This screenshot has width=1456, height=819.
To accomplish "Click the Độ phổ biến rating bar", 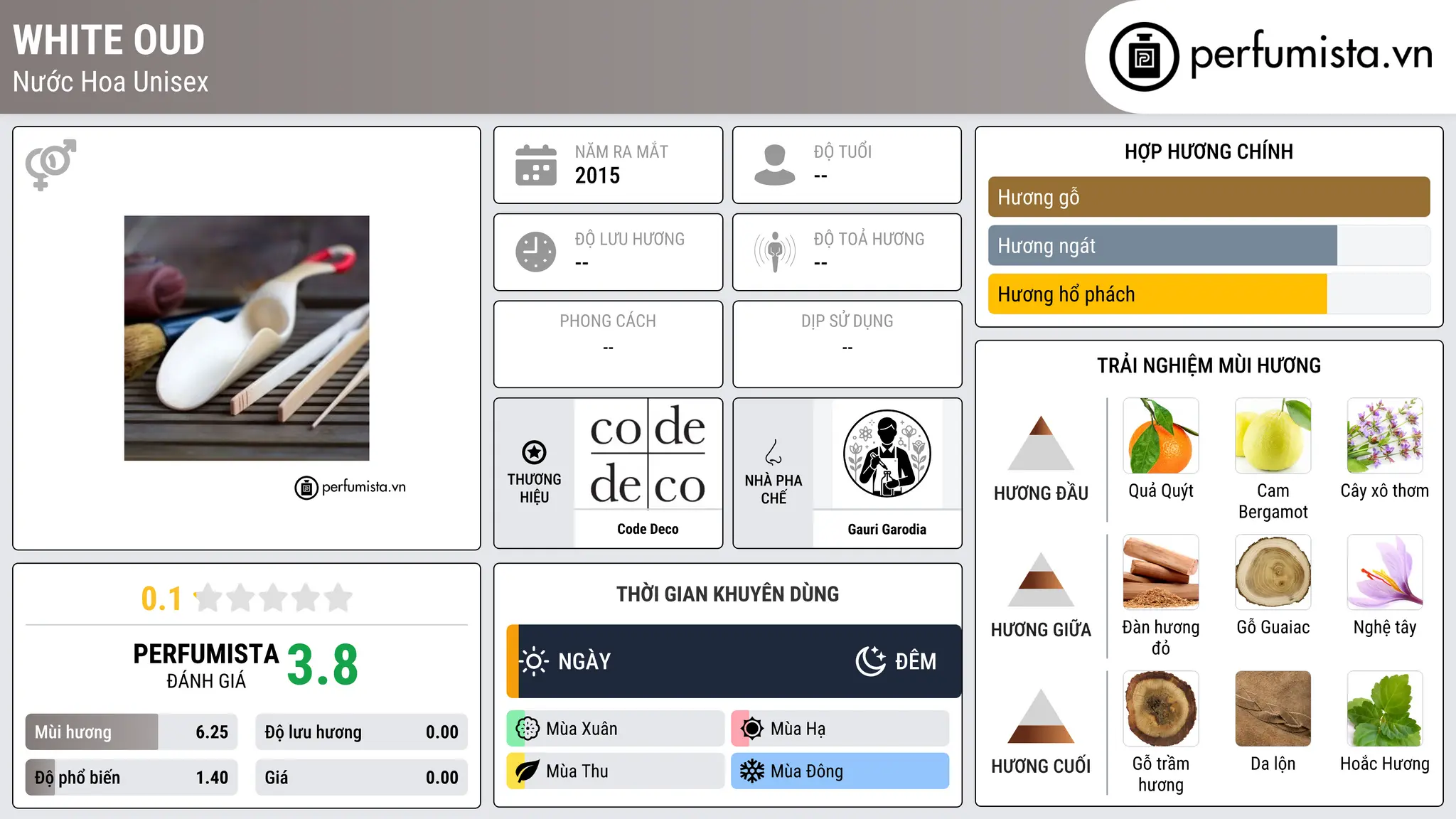I will (132, 777).
